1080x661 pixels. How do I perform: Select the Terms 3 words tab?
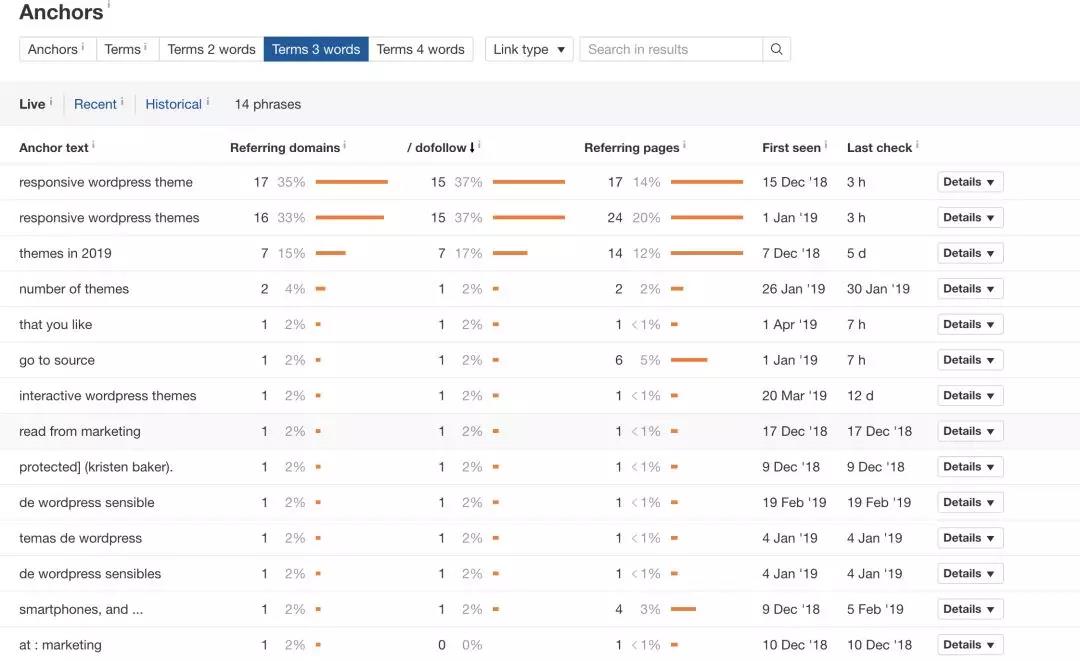tap(316, 49)
